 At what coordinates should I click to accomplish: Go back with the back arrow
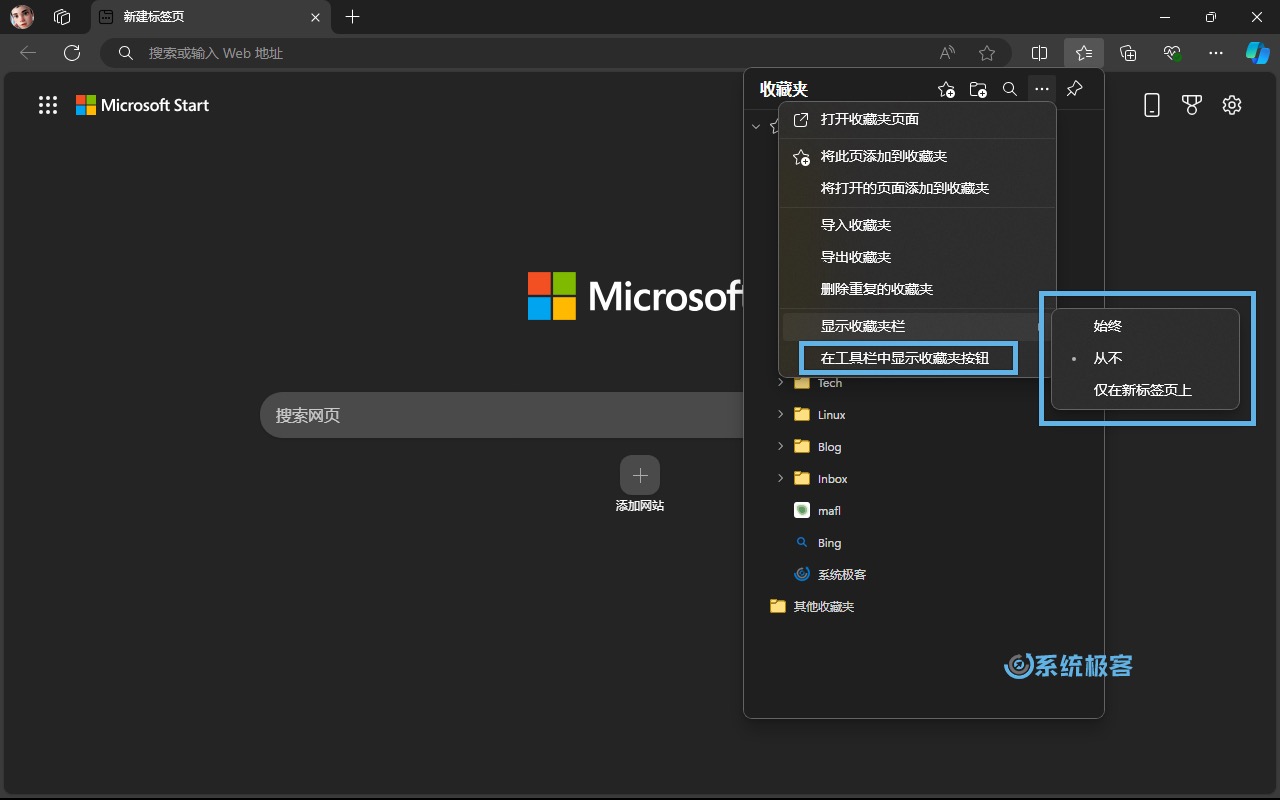28,53
